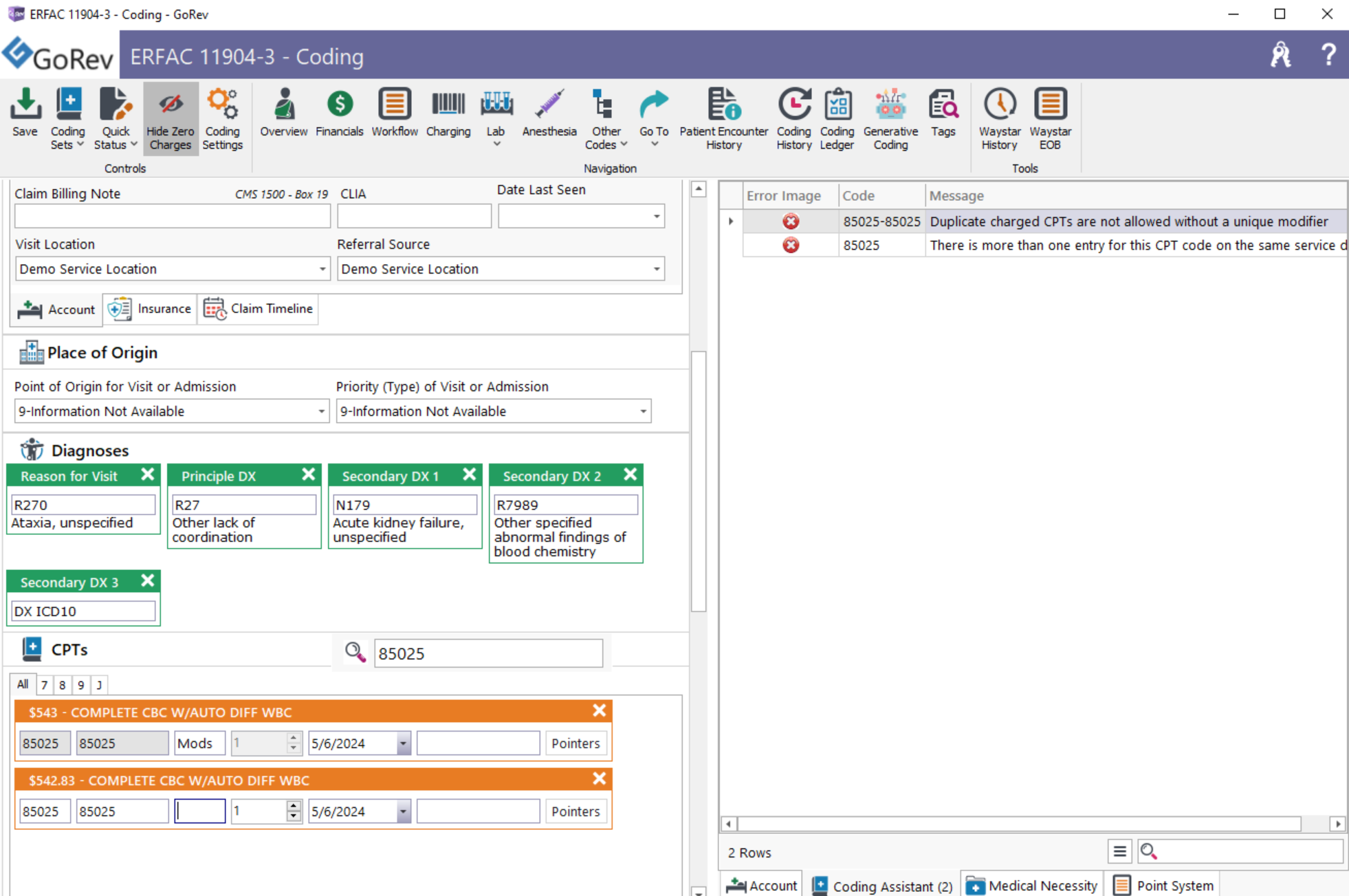Expand the 85025-85025 error row
Screen dimensions: 1349x896
(x=730, y=221)
